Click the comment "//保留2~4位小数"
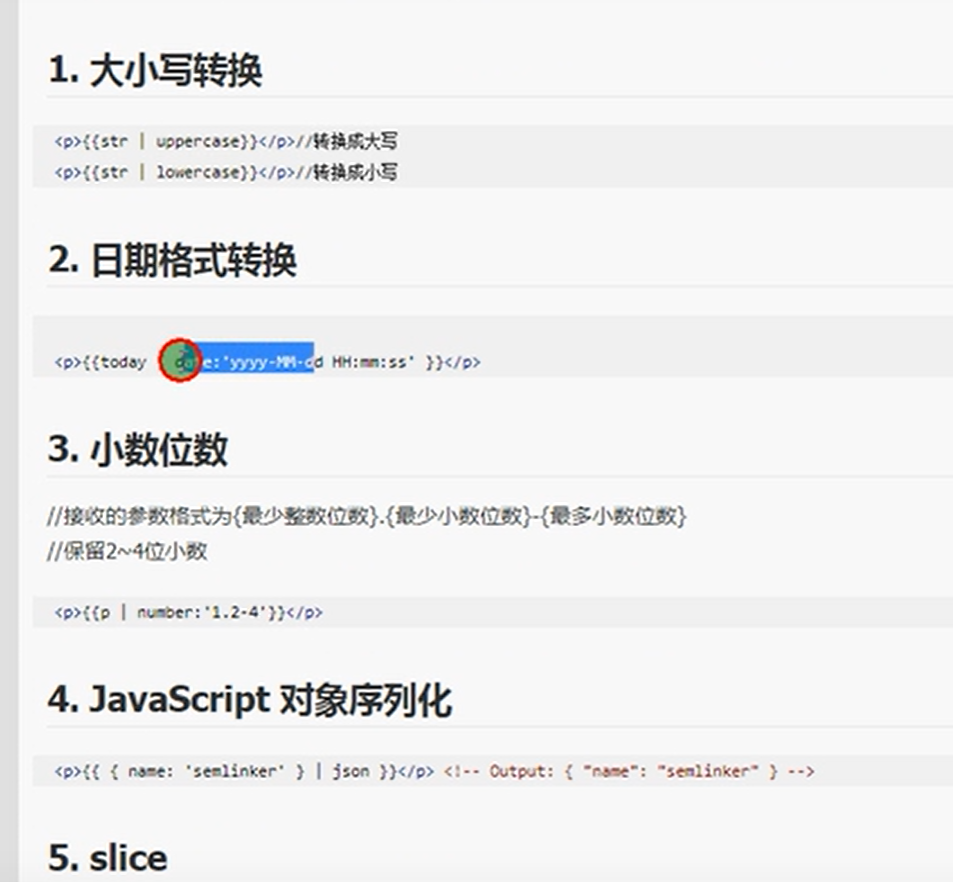This screenshot has width=953, height=882. point(127,551)
